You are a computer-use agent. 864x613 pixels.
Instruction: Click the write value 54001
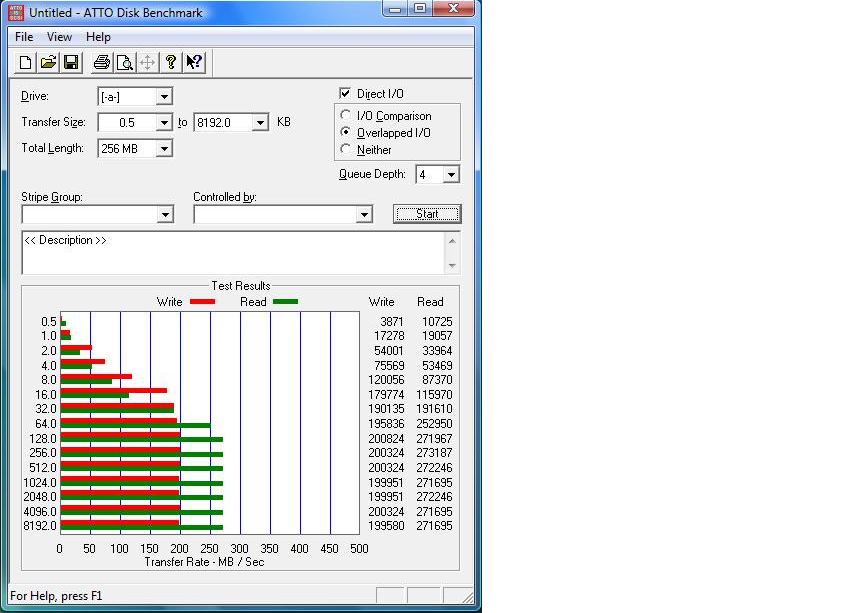pyautogui.click(x=388, y=351)
